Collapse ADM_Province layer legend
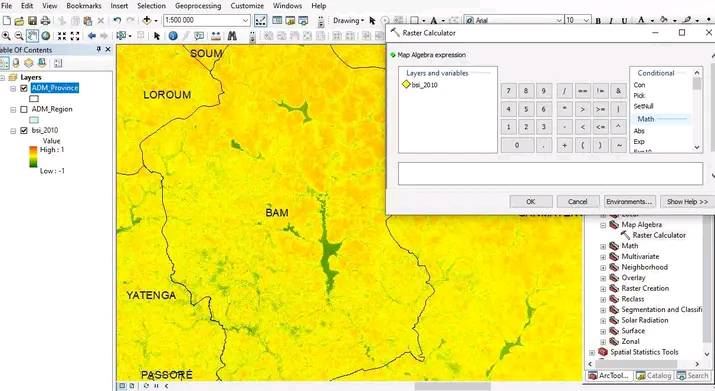This screenshot has height=391, width=715. (13, 89)
